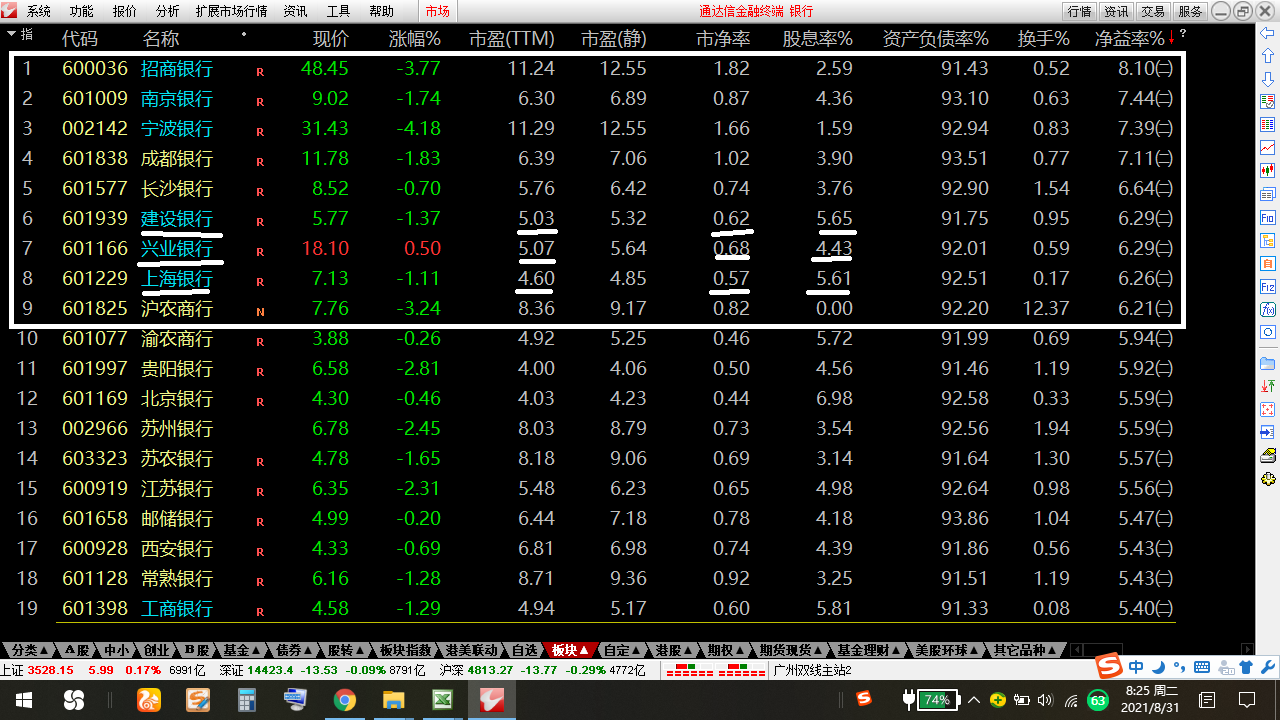Select the 市场 tab in the title bar
Image resolution: width=1280 pixels, height=720 pixels.
click(438, 11)
